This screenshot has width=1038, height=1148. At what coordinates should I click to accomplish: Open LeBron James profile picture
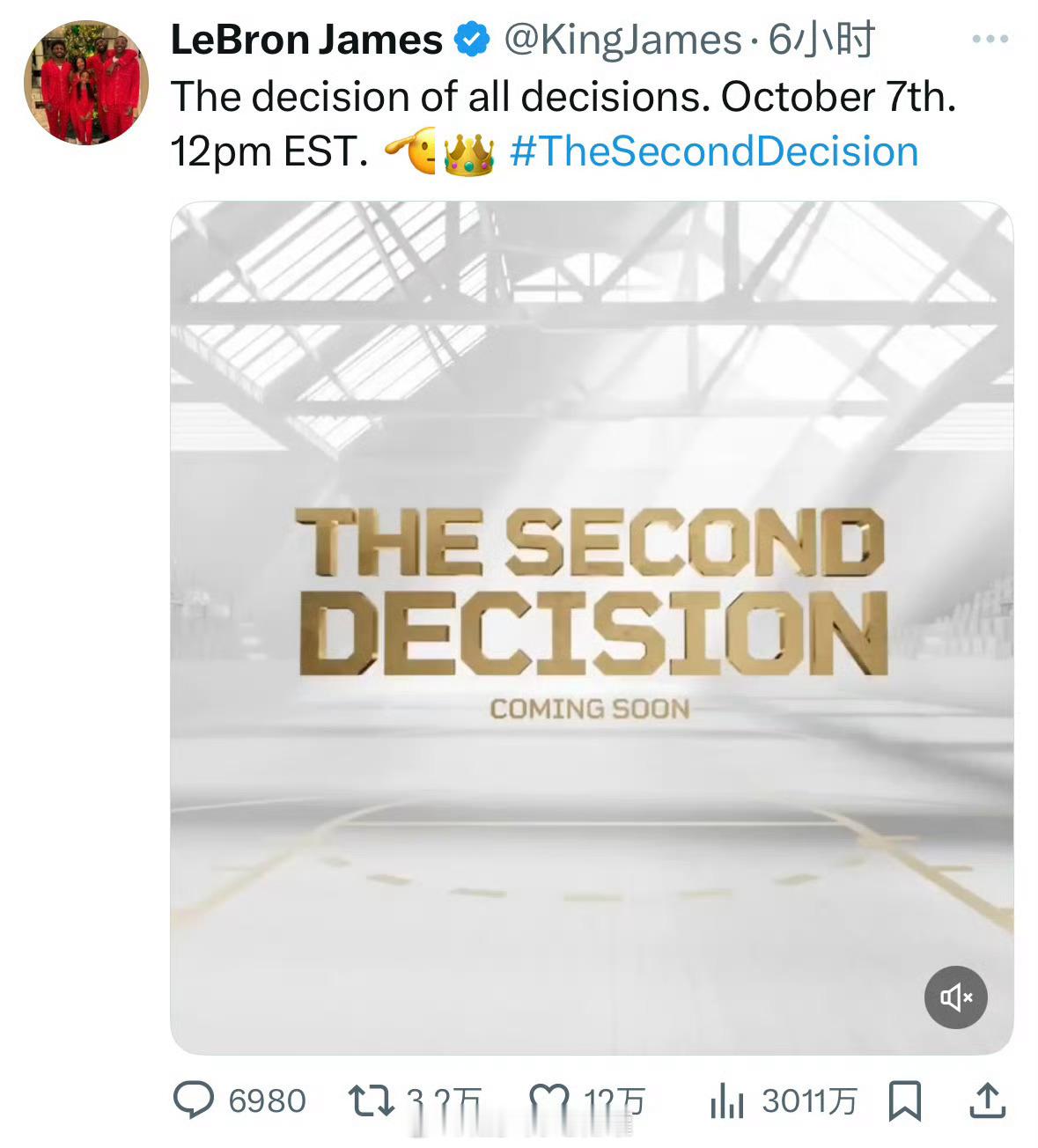point(86,84)
